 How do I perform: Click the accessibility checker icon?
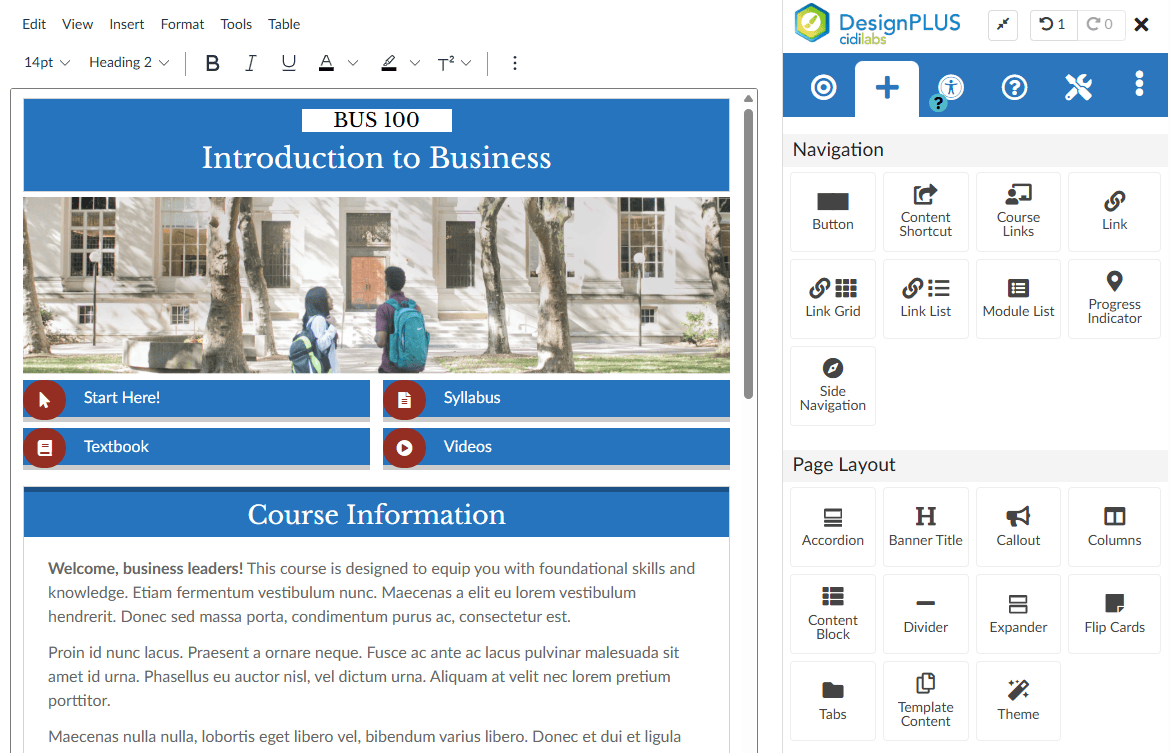[950, 87]
